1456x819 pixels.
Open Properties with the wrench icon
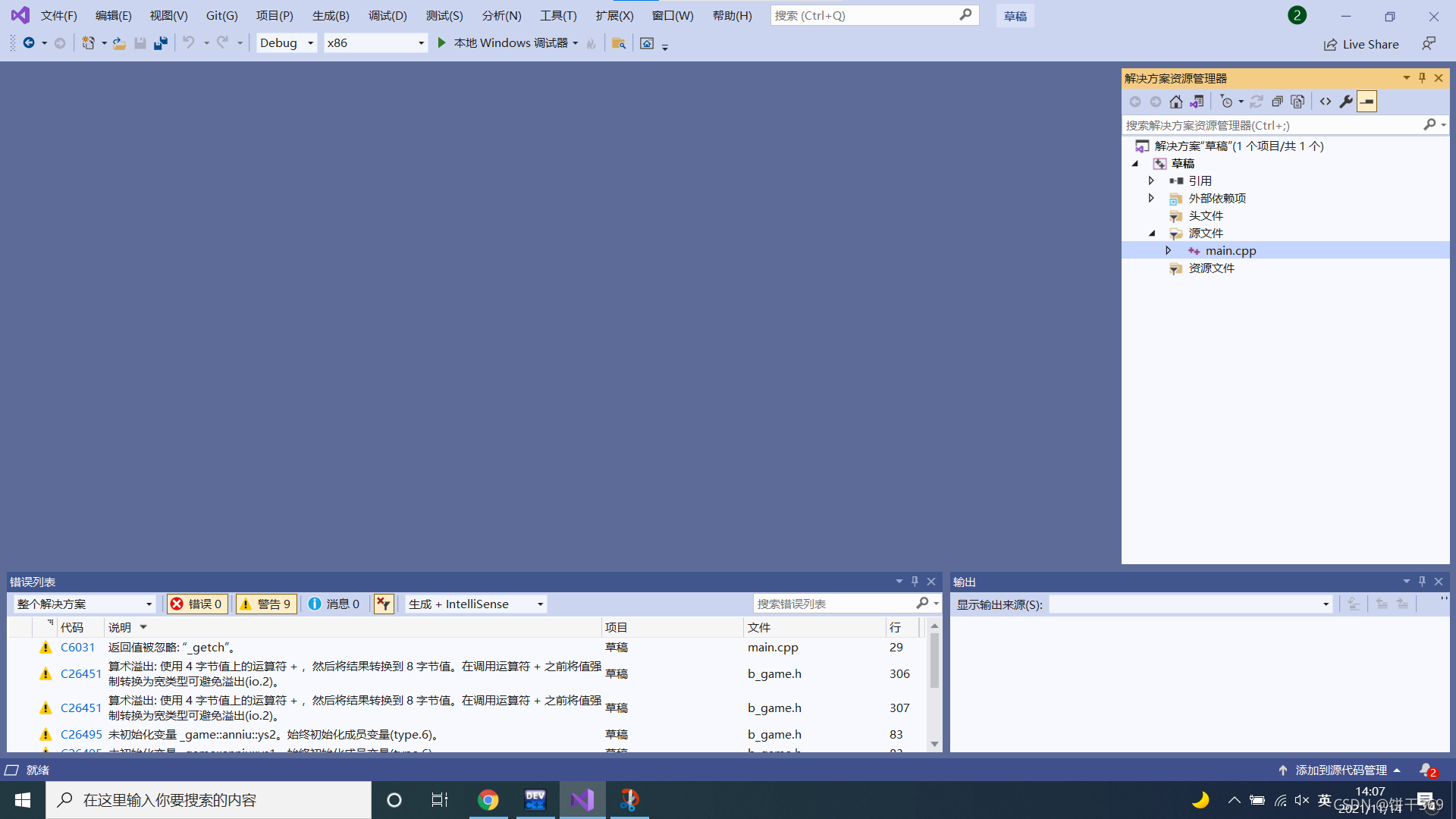point(1346,102)
